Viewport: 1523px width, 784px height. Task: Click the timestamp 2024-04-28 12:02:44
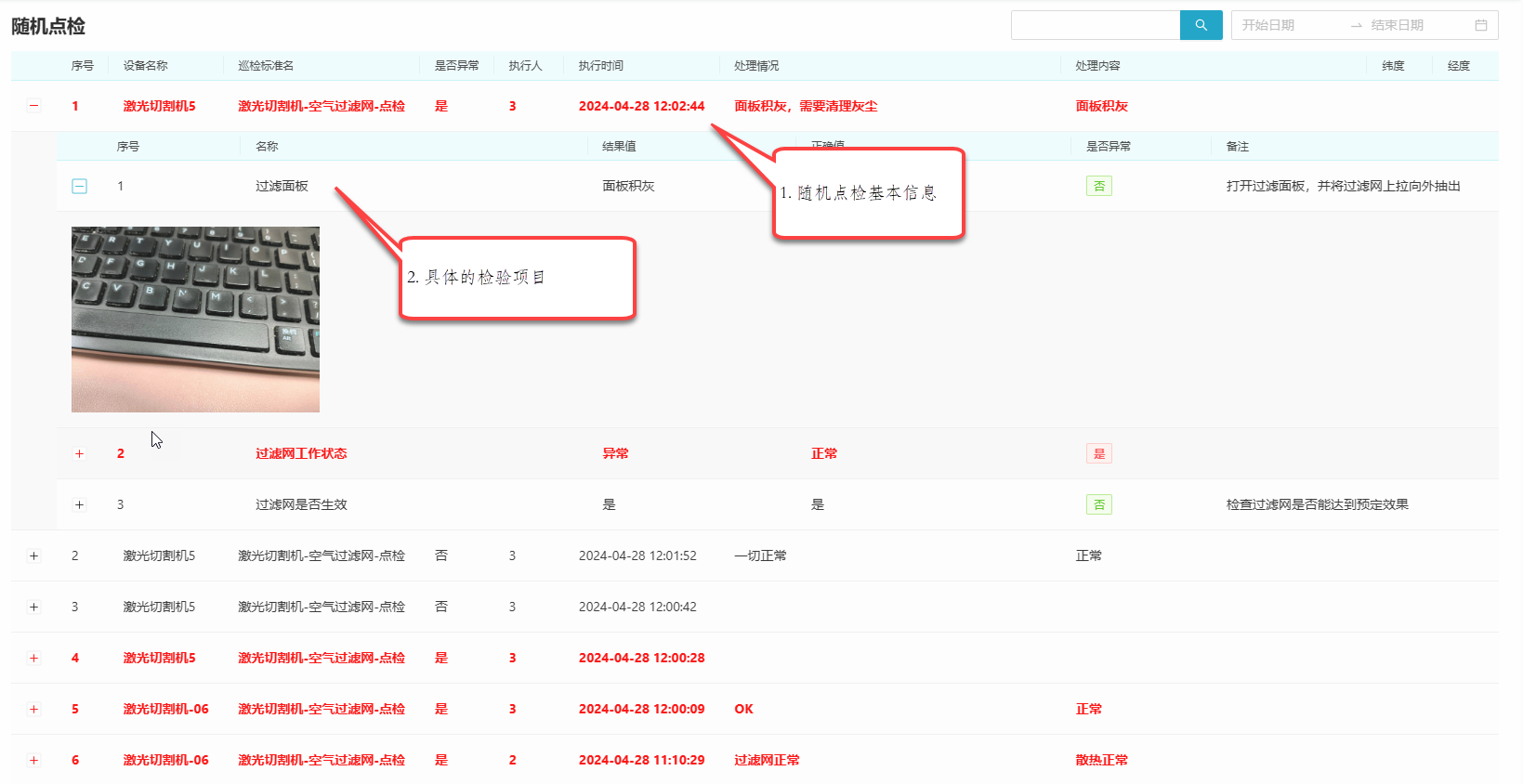(641, 106)
